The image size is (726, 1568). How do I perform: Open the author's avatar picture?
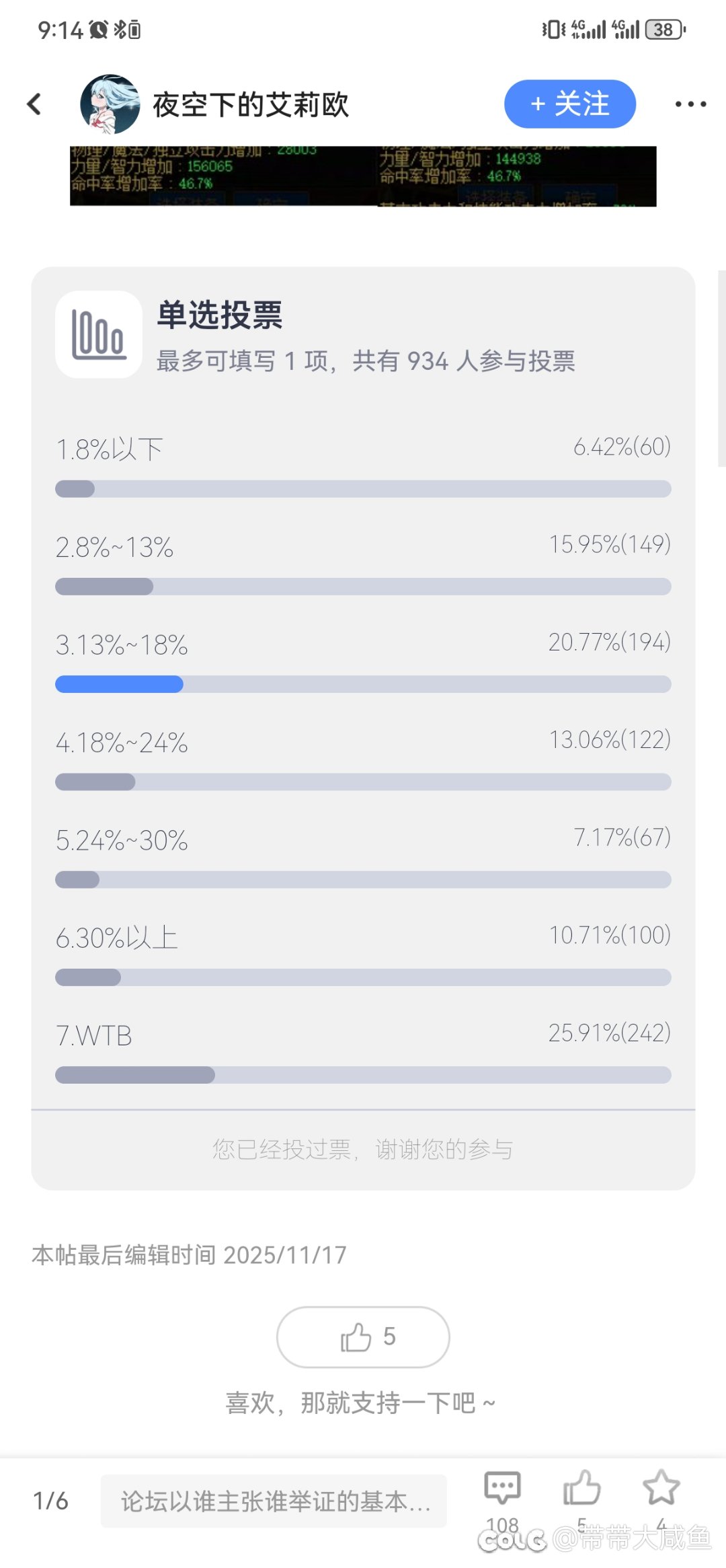tap(110, 104)
